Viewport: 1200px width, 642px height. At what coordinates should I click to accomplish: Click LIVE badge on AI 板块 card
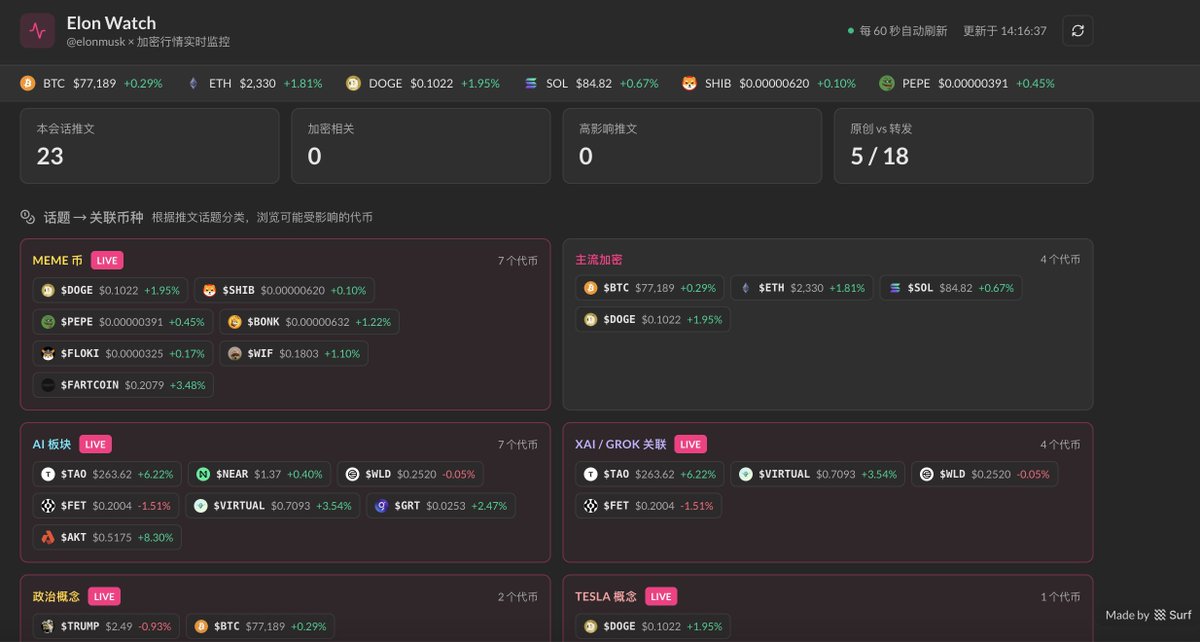pyautogui.click(x=95, y=444)
